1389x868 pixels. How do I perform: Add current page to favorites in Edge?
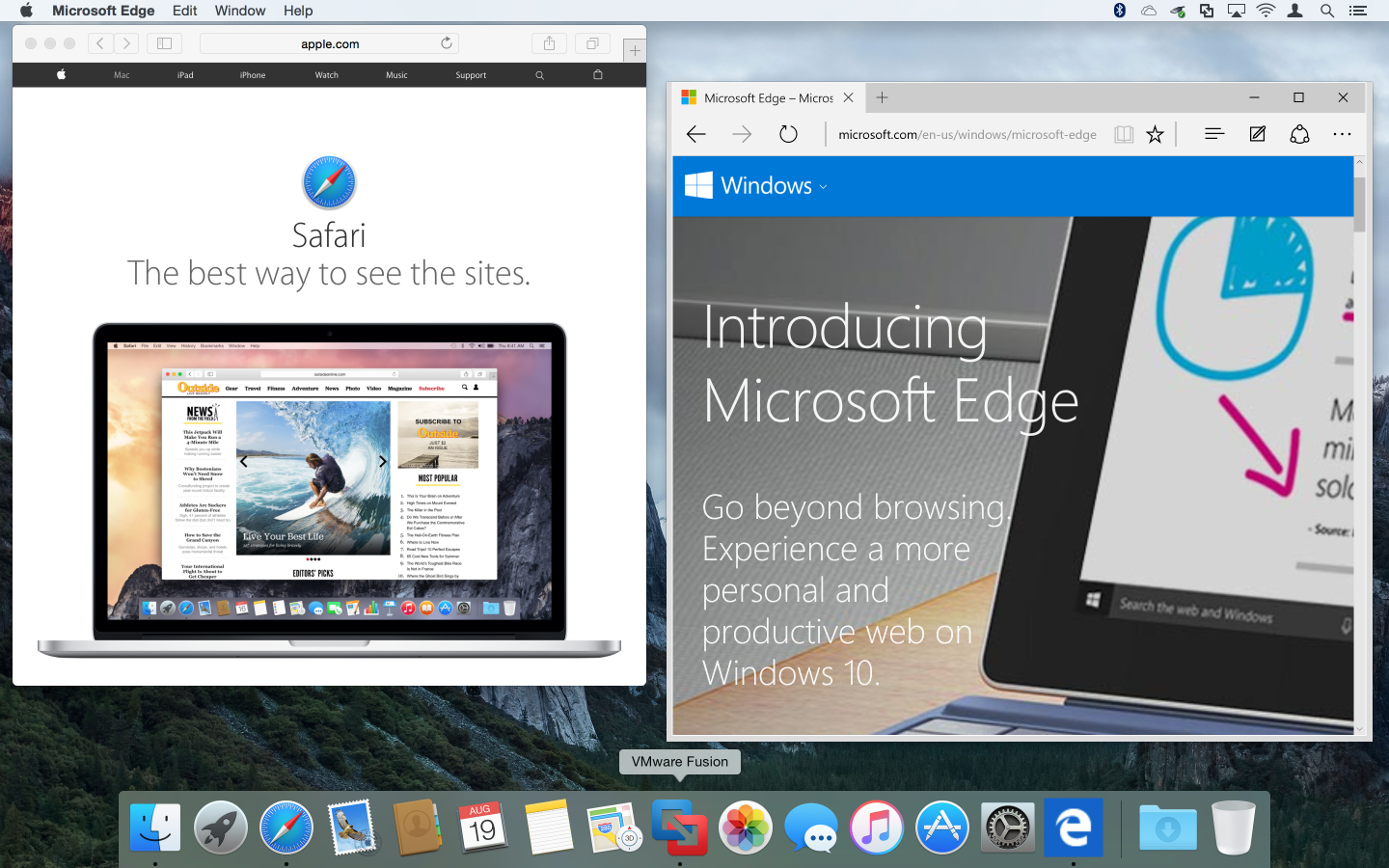click(x=1155, y=134)
